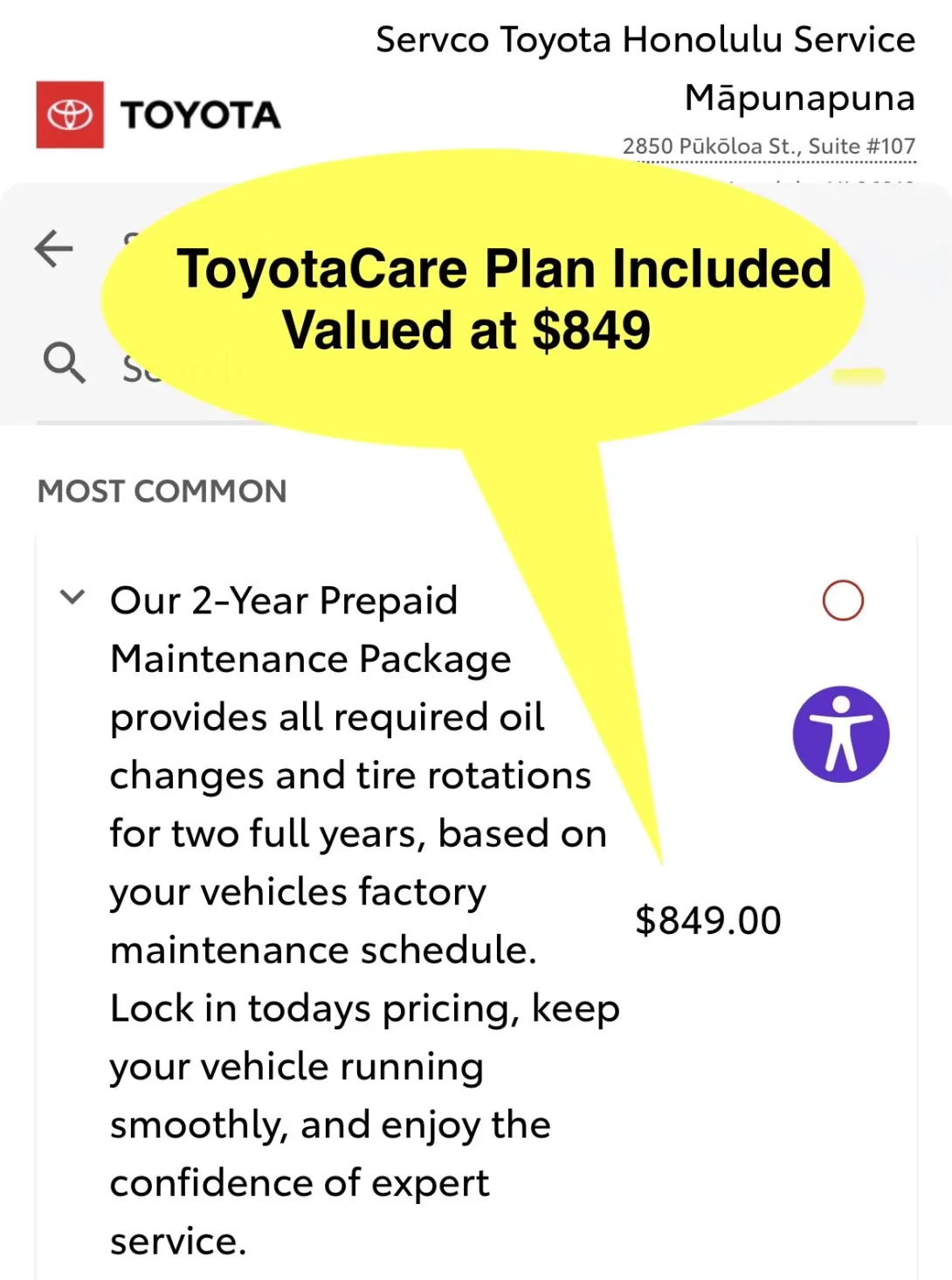Open the accessibility options icon
This screenshot has height=1280, width=952.
tap(841, 734)
